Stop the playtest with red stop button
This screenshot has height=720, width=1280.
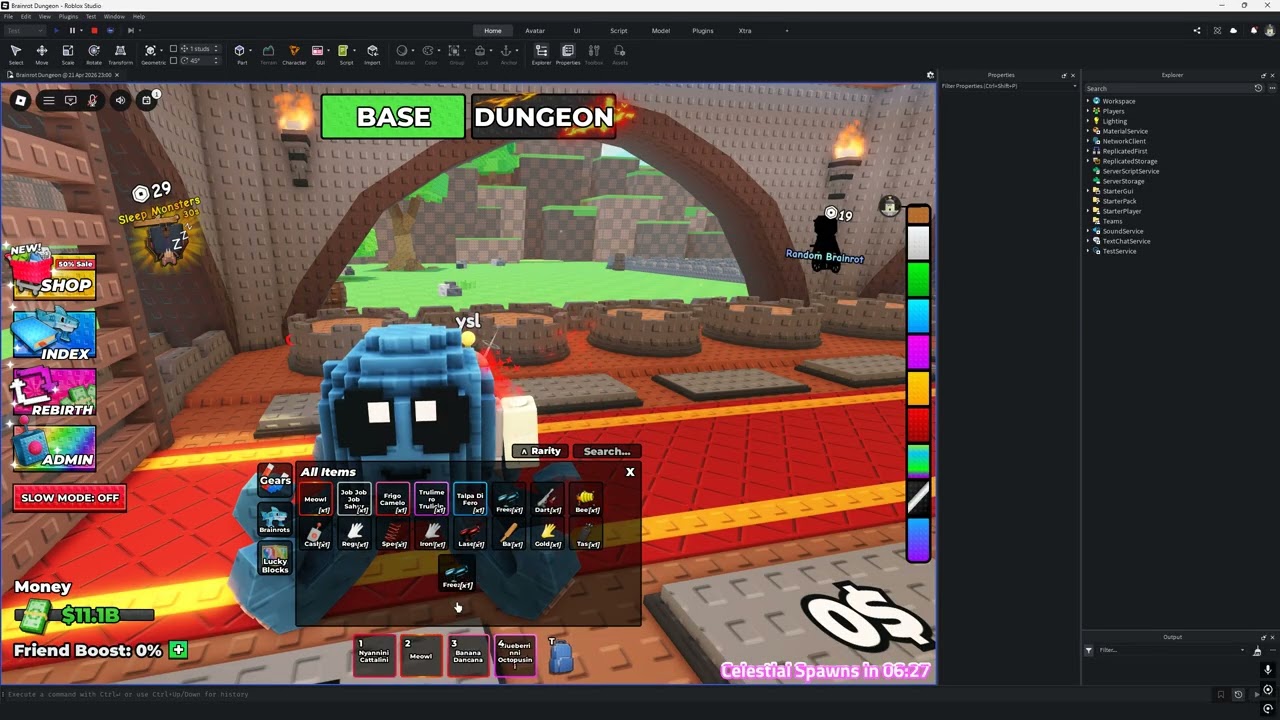point(94,31)
